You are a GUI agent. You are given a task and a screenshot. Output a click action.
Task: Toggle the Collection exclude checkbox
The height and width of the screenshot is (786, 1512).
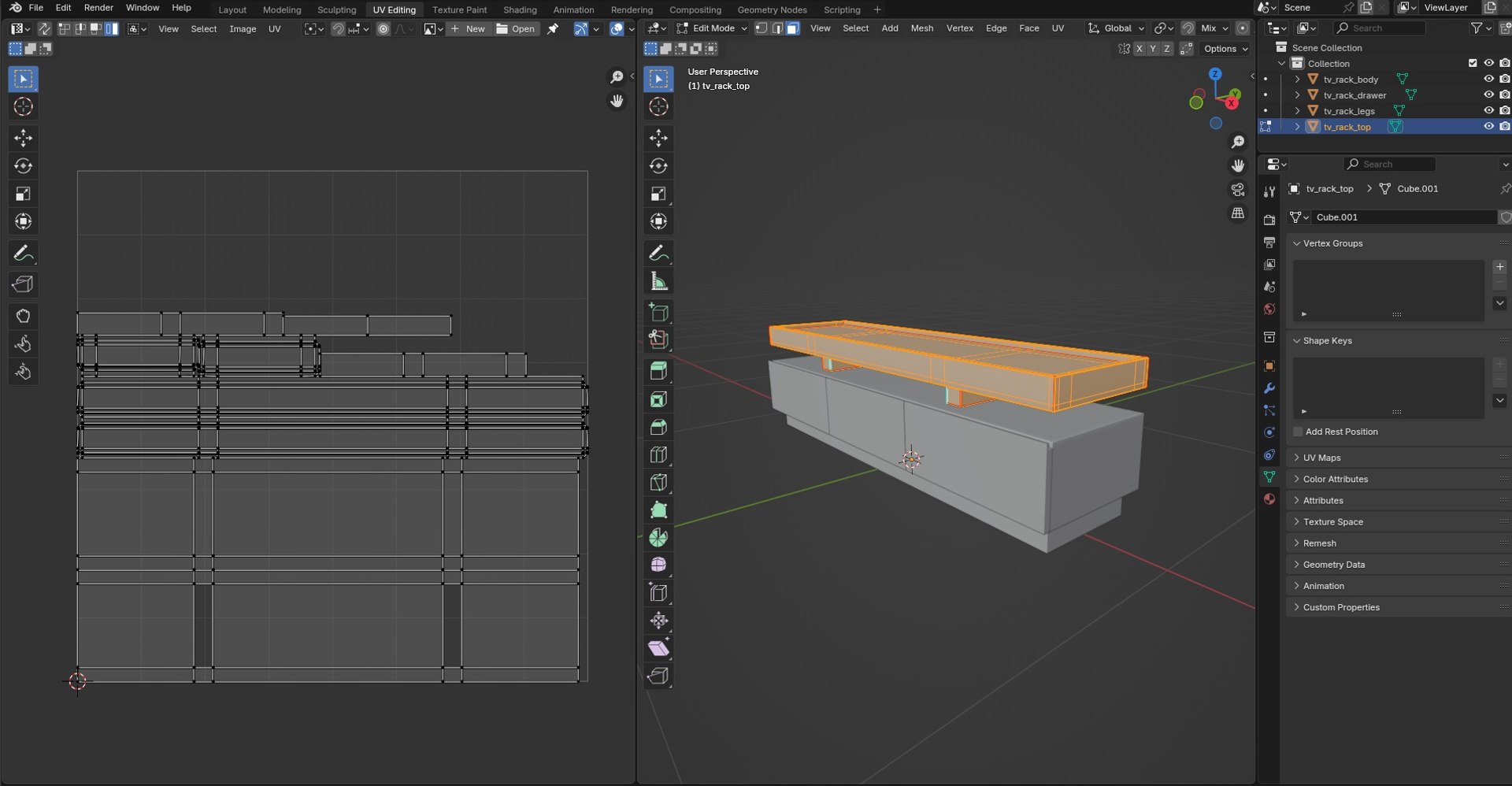coord(1473,64)
